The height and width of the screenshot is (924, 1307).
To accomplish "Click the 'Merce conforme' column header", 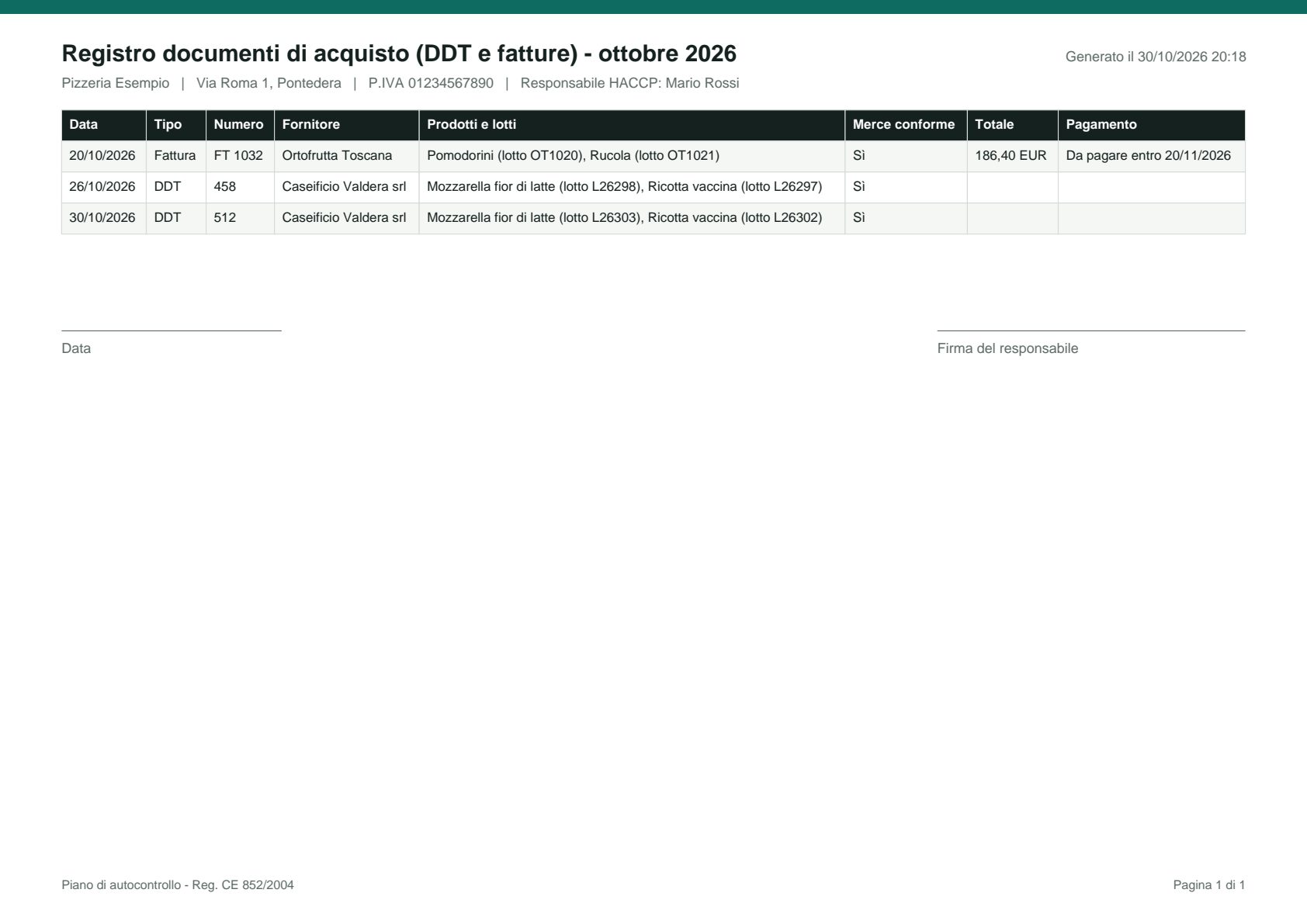I will pos(906,125).
